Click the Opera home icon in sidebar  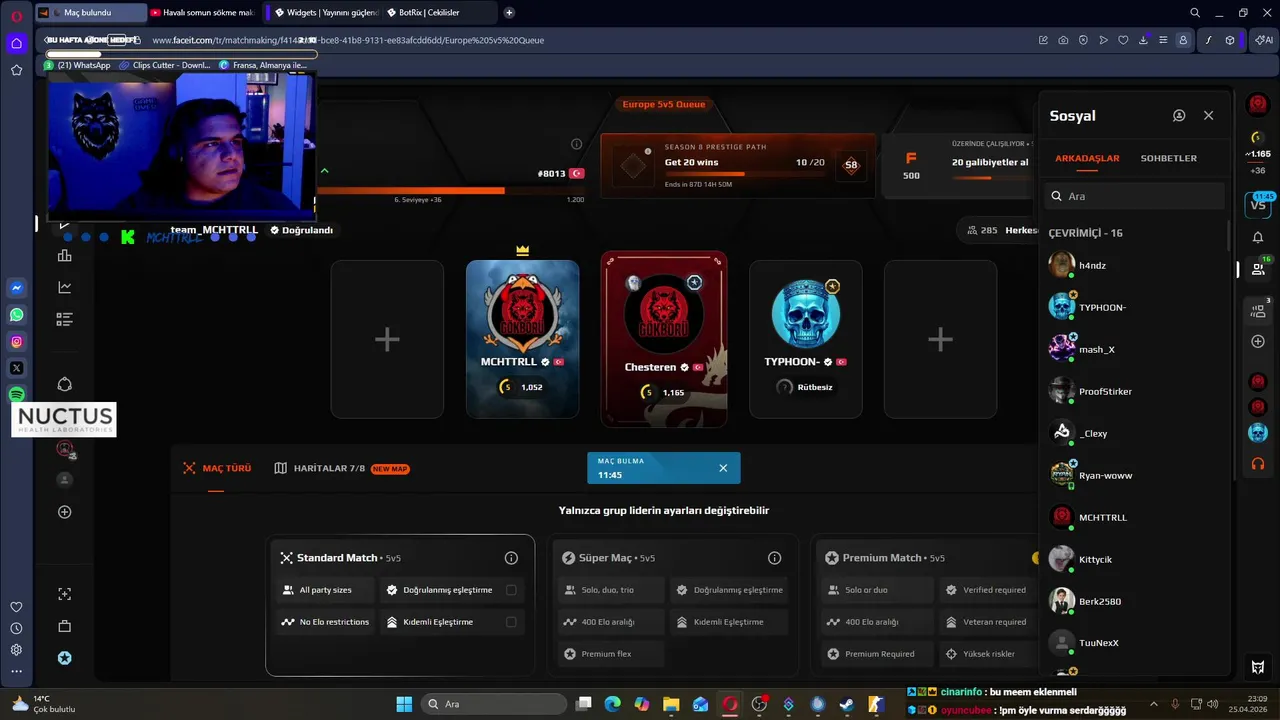point(16,43)
